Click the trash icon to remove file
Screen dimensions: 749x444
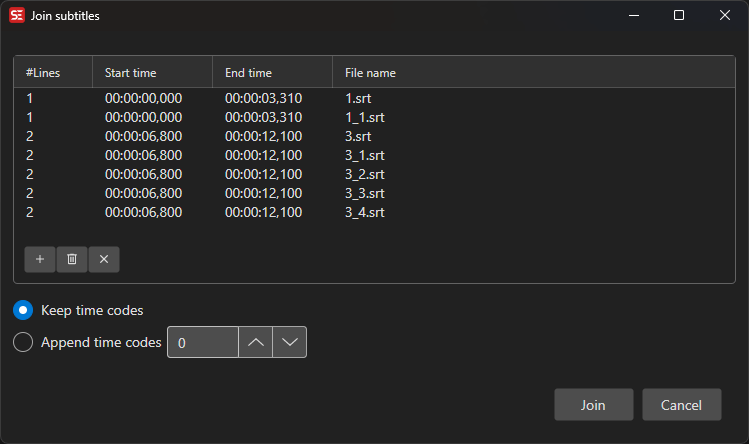[x=72, y=259]
